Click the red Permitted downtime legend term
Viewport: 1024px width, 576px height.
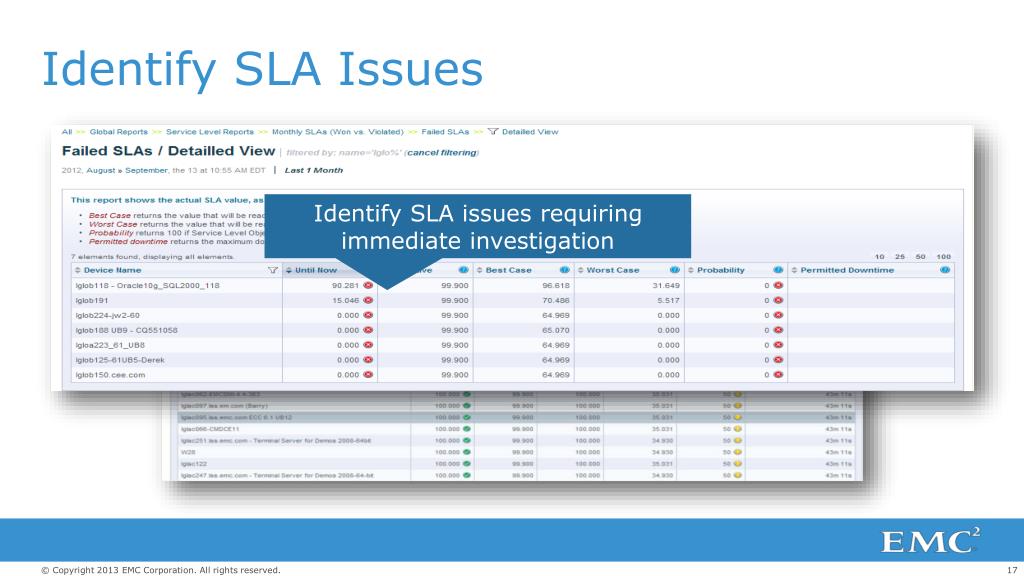[x=128, y=242]
